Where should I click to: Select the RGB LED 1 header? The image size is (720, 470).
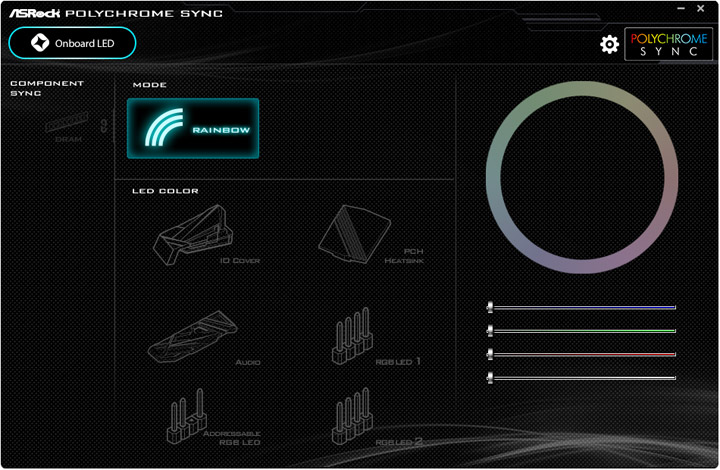click(375, 337)
